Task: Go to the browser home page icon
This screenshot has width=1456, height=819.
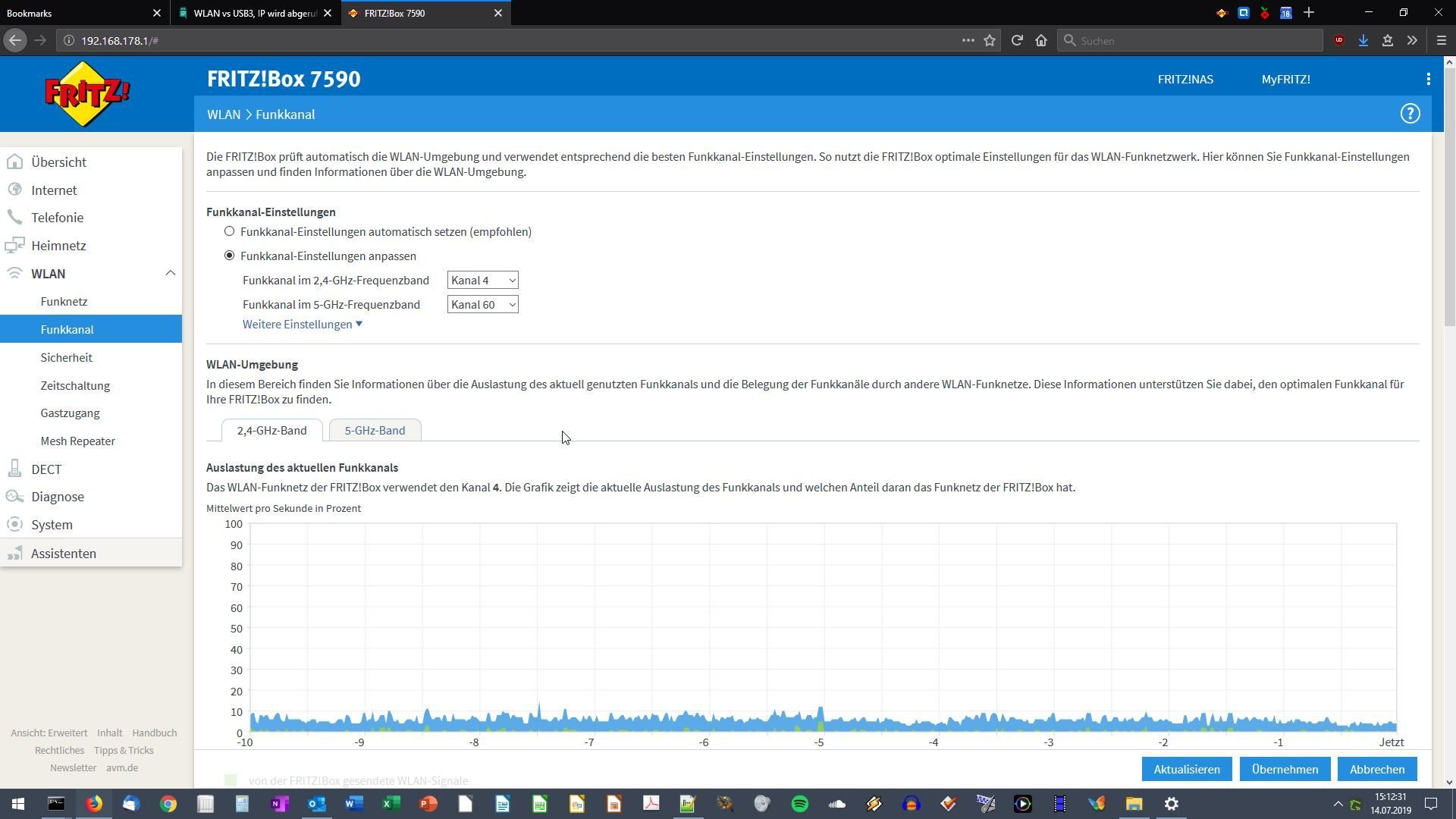Action: pyautogui.click(x=1041, y=40)
